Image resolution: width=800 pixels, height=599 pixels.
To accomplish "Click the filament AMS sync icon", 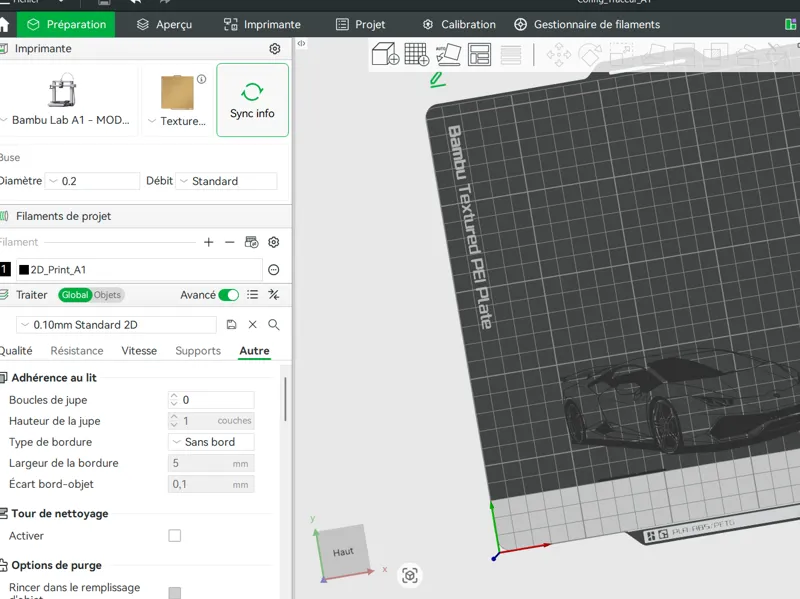I will point(252,242).
